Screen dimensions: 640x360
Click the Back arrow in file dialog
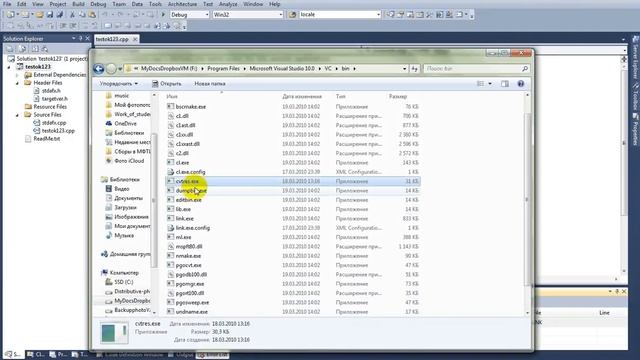(99, 69)
